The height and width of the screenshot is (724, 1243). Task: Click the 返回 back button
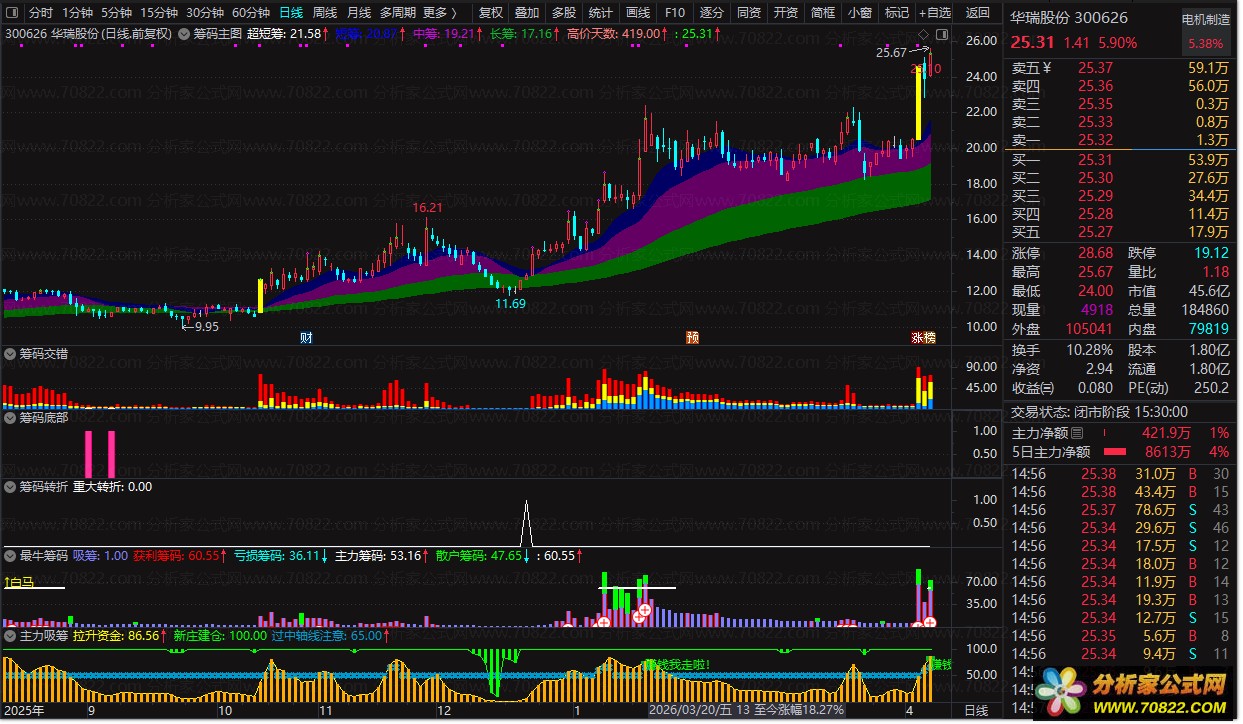click(x=977, y=13)
